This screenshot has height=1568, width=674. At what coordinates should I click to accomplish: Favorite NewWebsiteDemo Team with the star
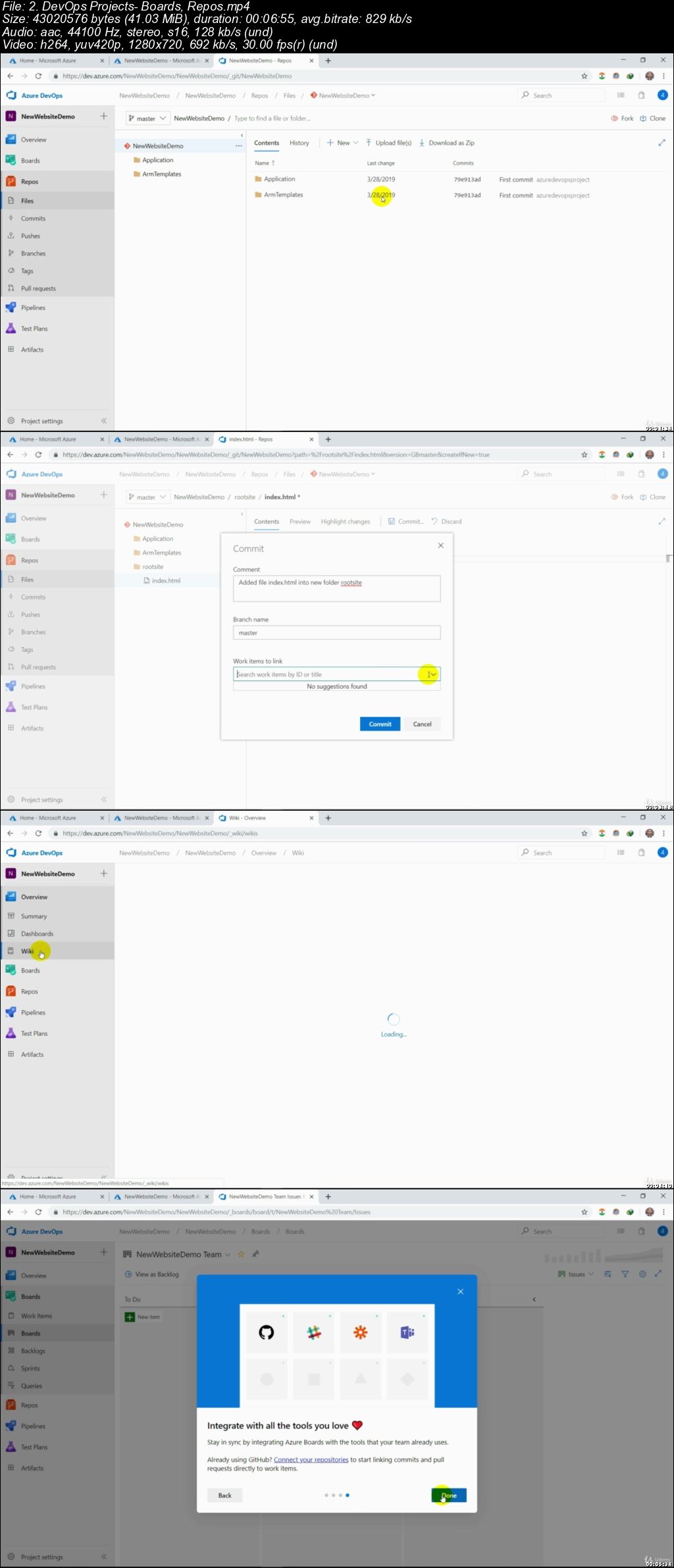coord(241,1255)
